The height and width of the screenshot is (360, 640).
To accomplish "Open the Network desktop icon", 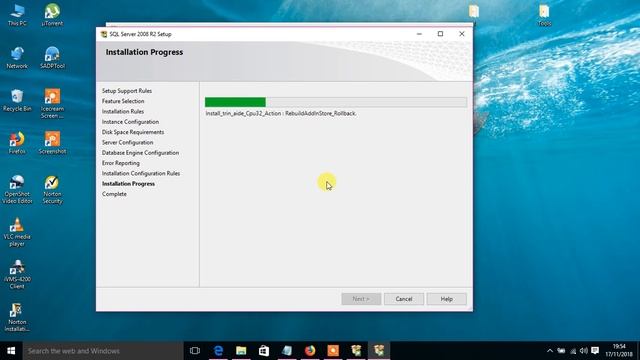I will tap(17, 58).
